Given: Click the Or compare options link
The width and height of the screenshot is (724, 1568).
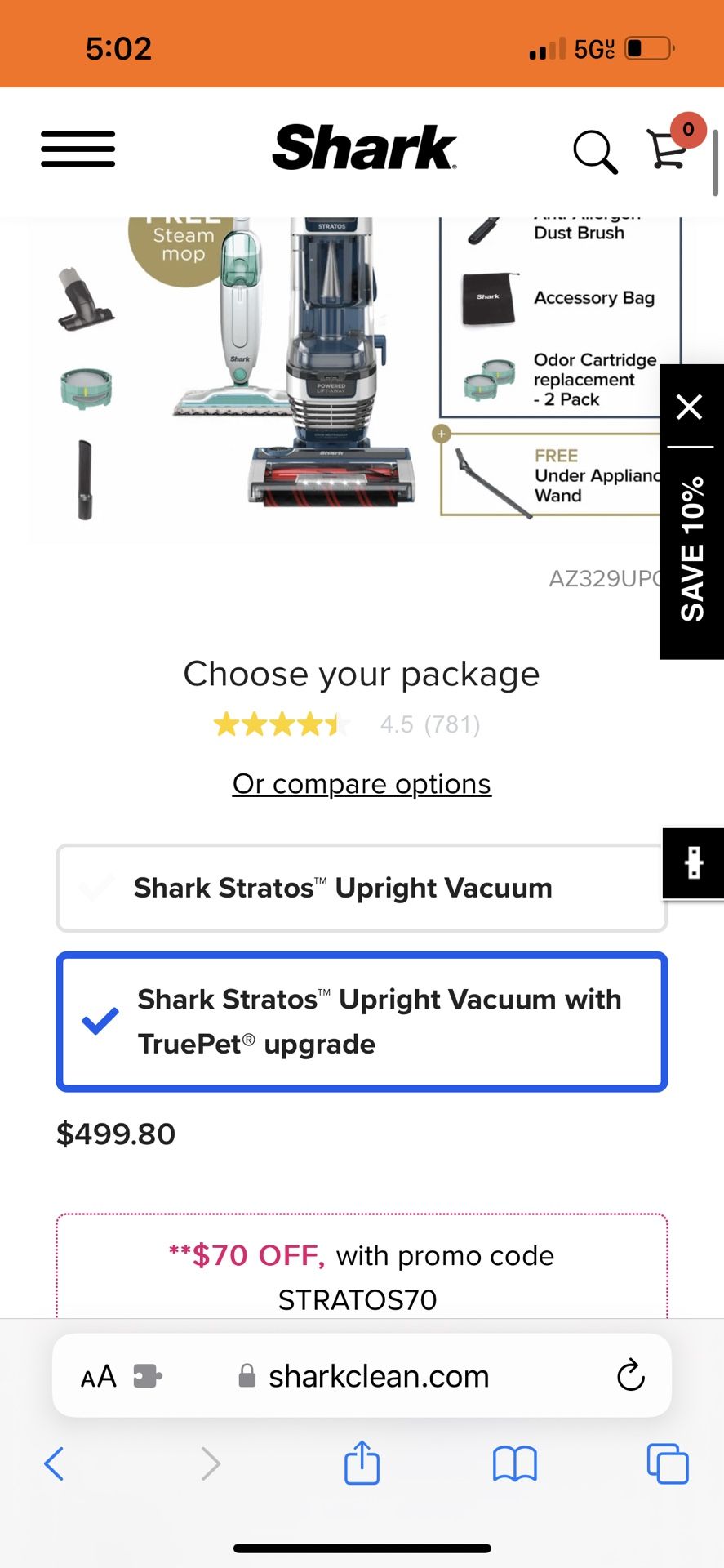Looking at the screenshot, I should pyautogui.click(x=362, y=784).
